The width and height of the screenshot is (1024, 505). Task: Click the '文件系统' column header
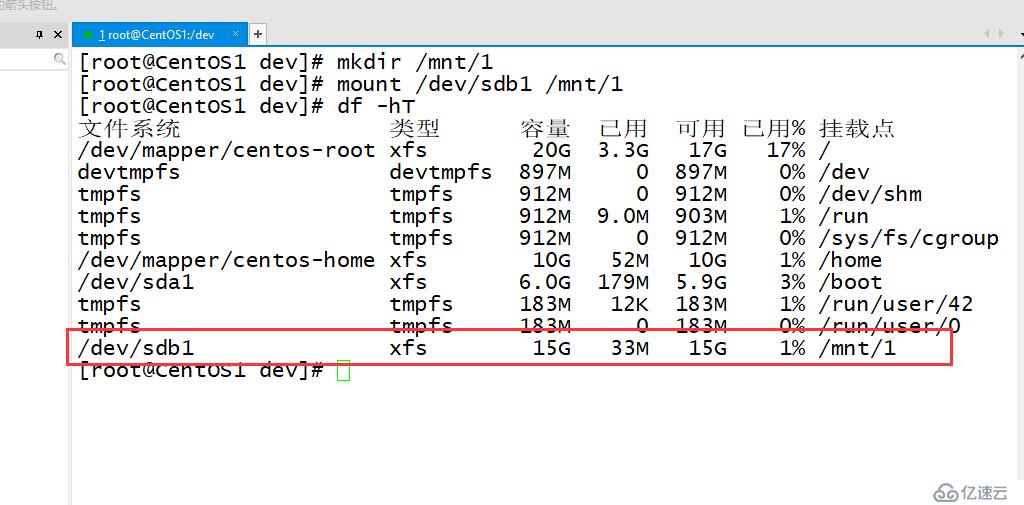[x=129, y=129]
